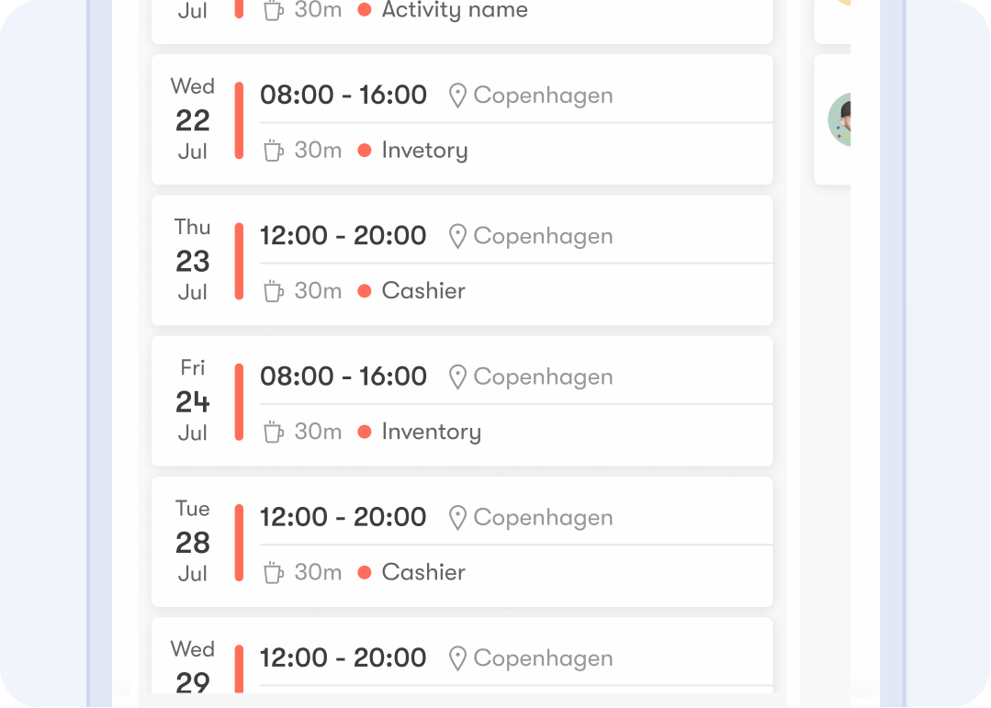Click the coffee cup icon next to Activity name

point(273,11)
